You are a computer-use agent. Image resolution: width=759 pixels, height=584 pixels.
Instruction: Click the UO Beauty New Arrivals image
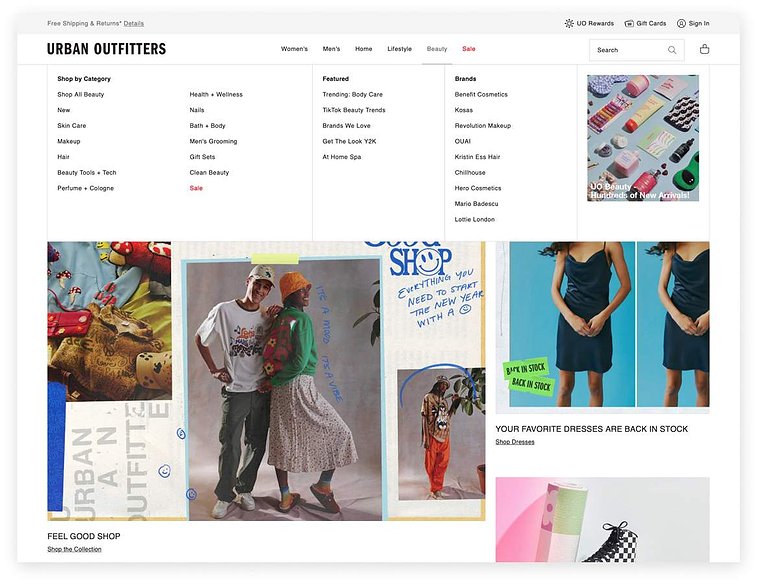[x=643, y=138]
